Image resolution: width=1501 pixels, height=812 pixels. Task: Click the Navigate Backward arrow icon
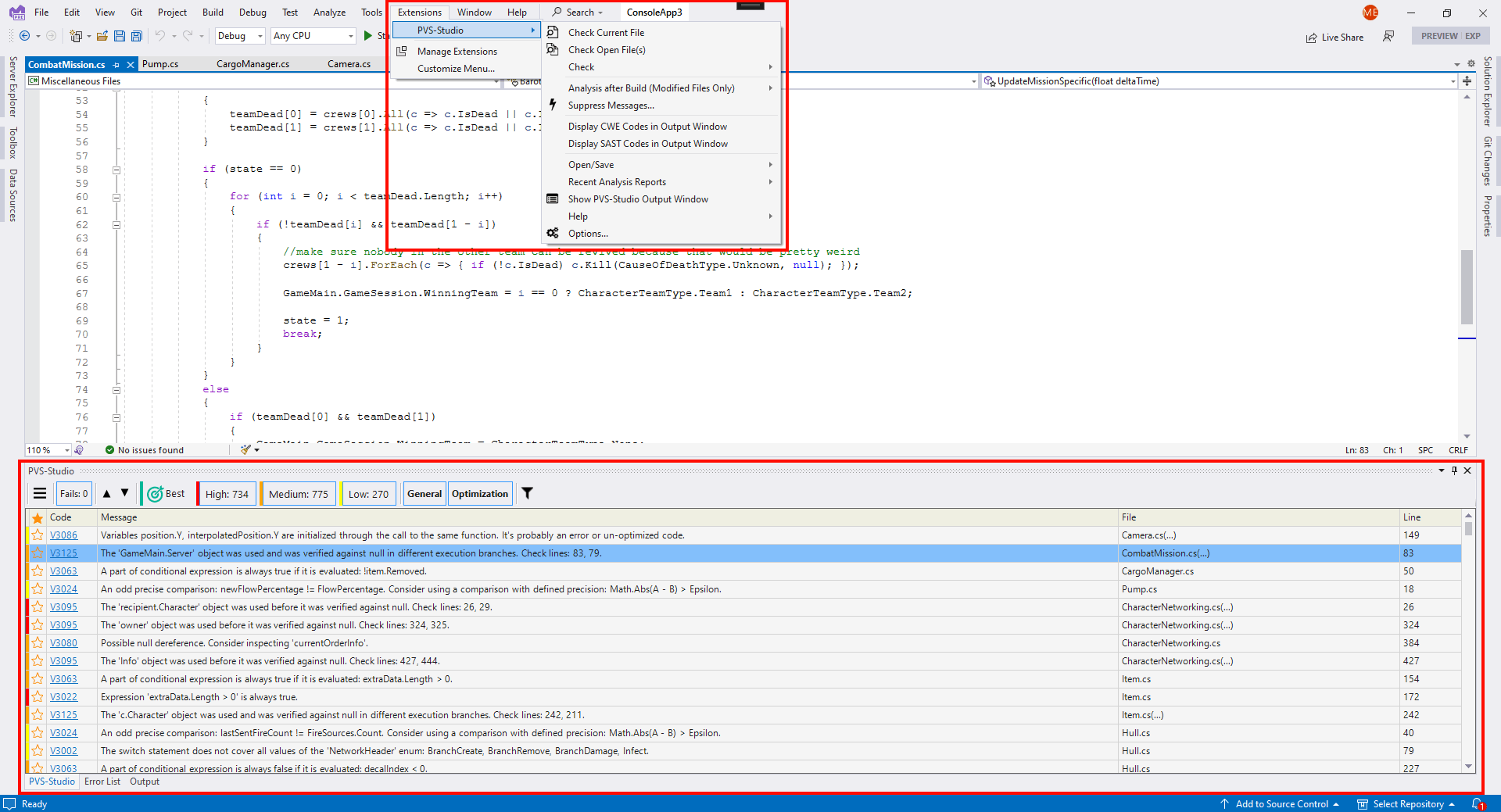point(25,36)
